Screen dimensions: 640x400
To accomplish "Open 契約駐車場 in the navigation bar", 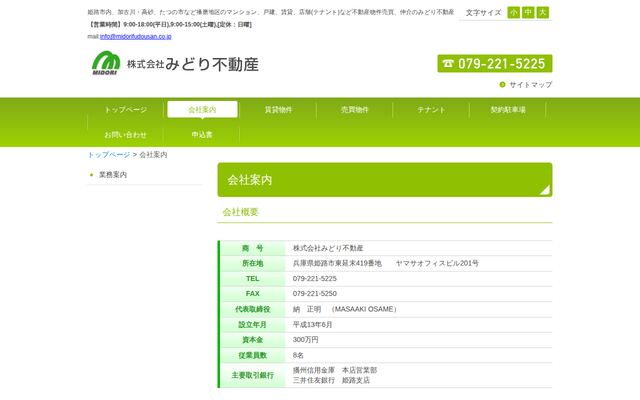I will tap(508, 110).
